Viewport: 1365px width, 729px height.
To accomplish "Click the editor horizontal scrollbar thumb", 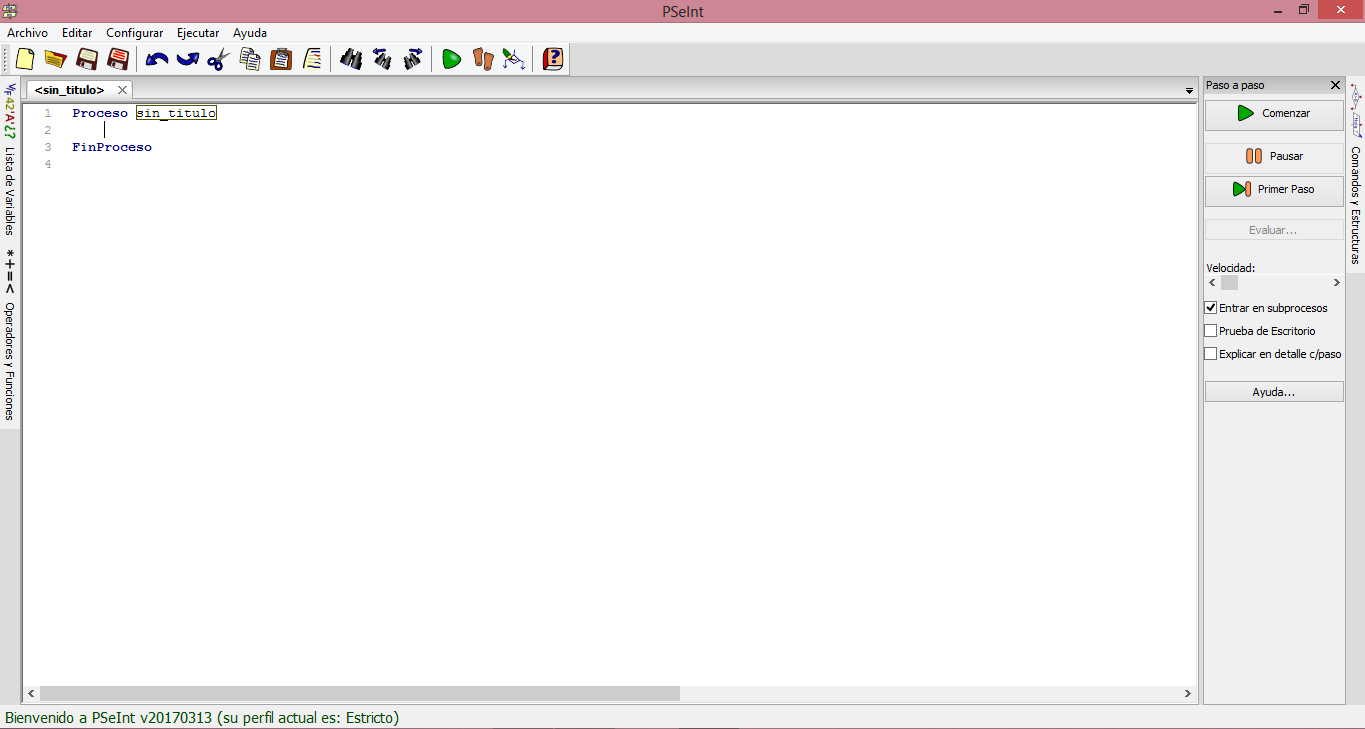I will click(x=360, y=693).
